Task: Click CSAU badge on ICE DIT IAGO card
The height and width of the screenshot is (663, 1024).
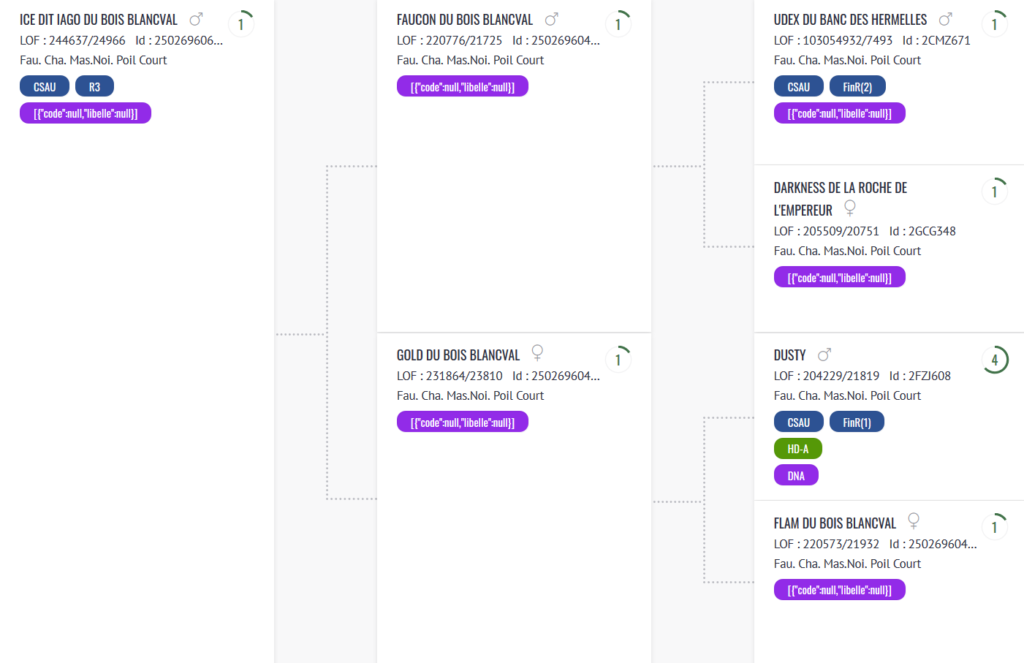Action: point(44,86)
